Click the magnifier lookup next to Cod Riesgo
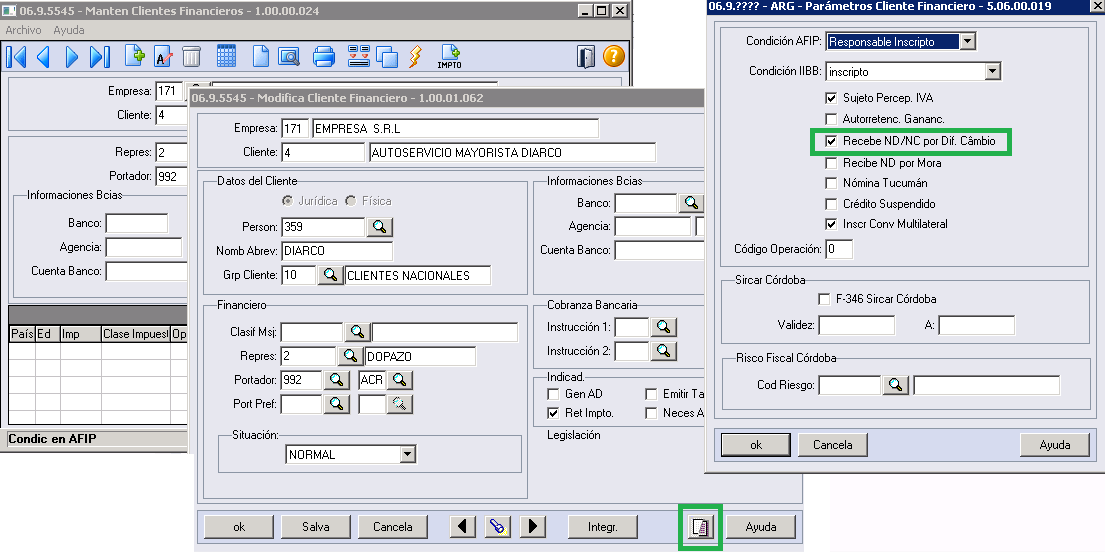This screenshot has height=555, width=1105. 895,385
